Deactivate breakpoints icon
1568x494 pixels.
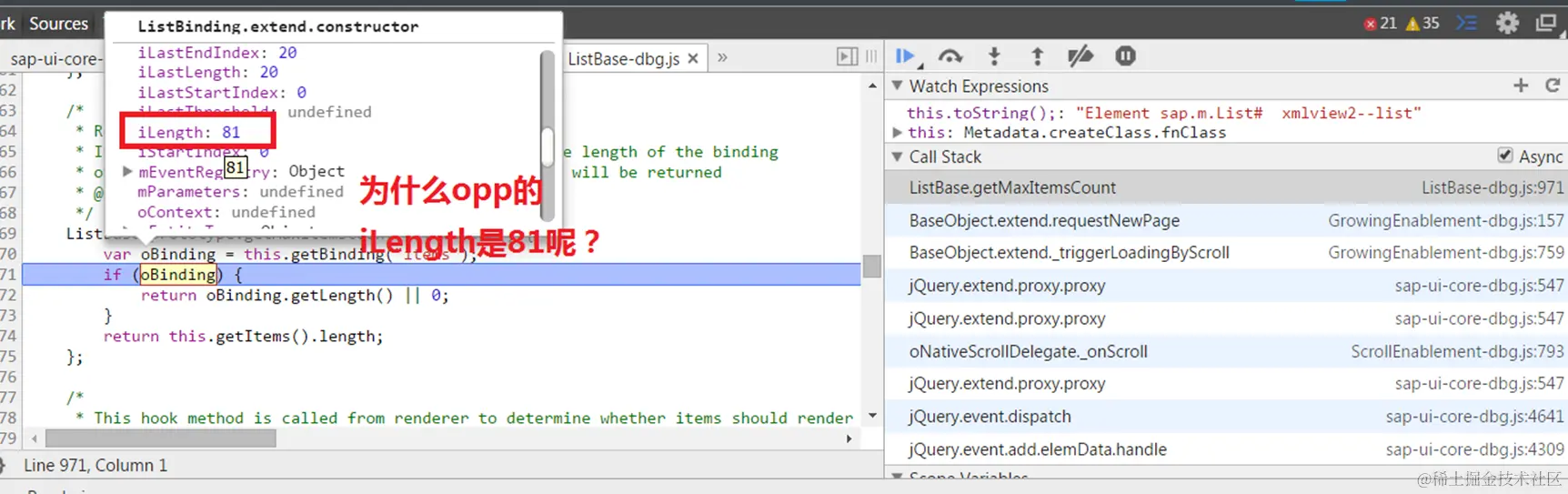click(x=1081, y=56)
